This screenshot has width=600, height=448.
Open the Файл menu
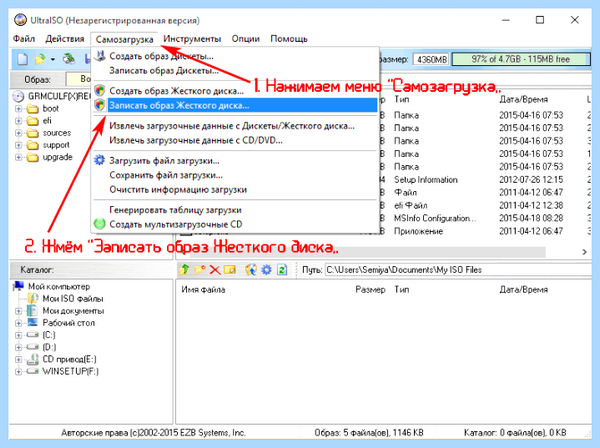point(24,39)
